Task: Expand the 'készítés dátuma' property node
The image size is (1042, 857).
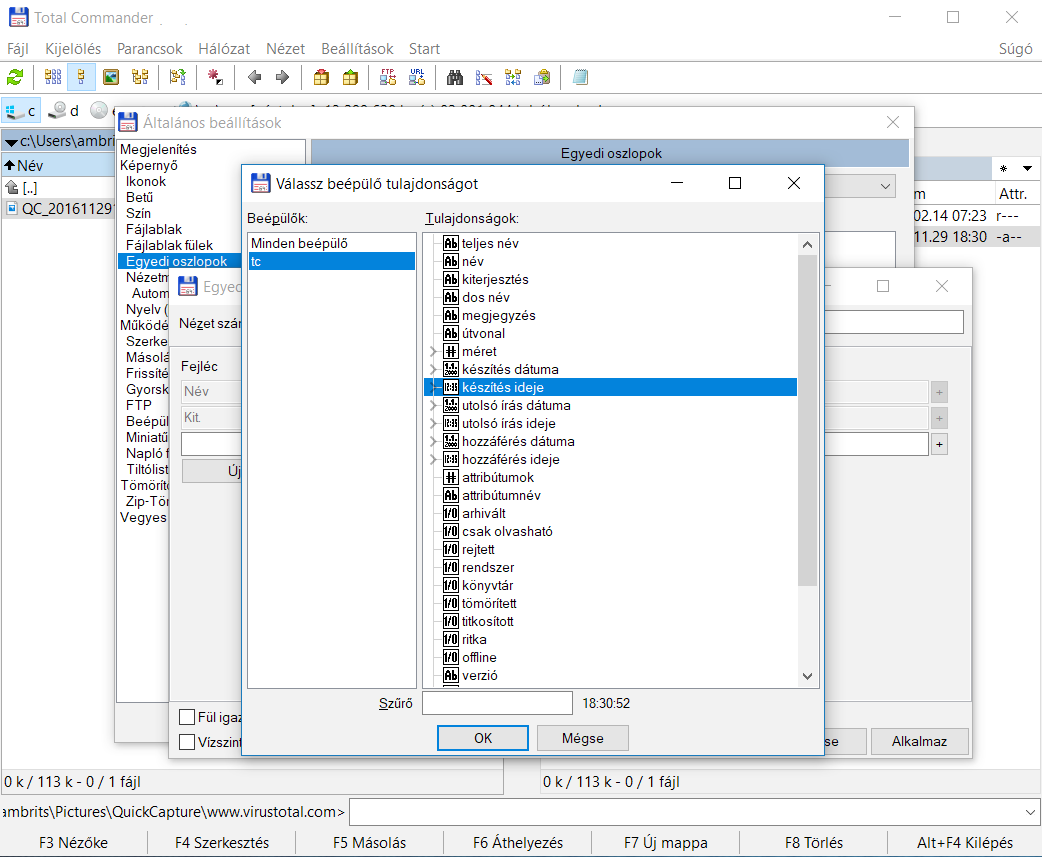Action: tap(433, 370)
